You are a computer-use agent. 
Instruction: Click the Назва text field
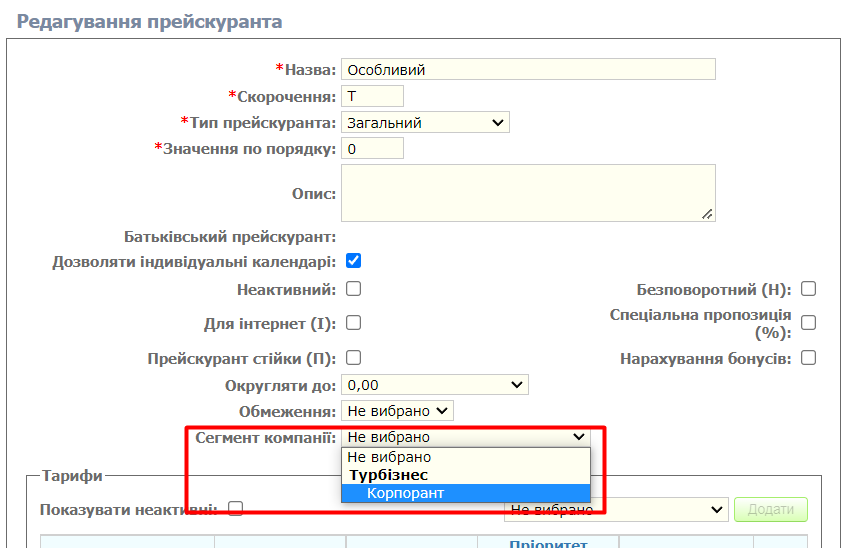tap(528, 70)
